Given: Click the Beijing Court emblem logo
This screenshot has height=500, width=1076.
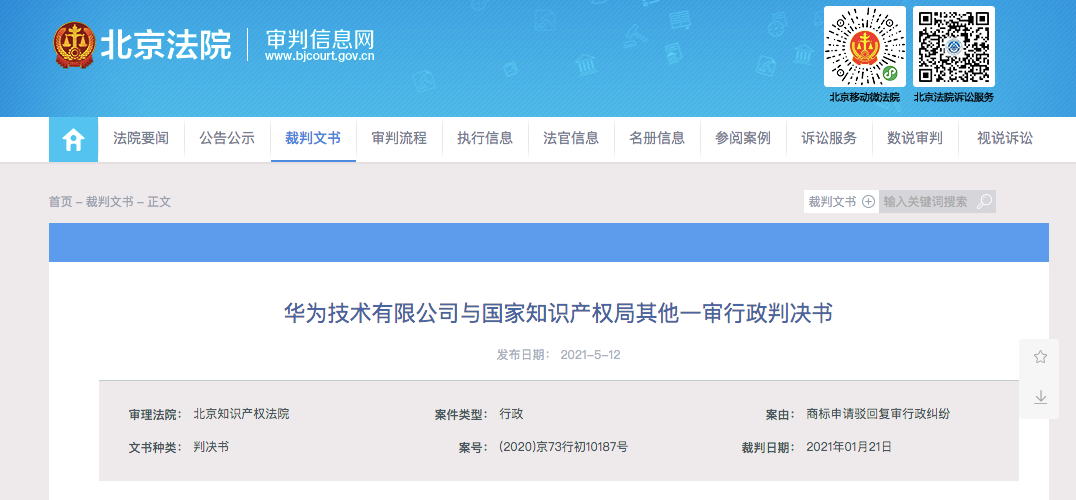Looking at the screenshot, I should [x=74, y=45].
